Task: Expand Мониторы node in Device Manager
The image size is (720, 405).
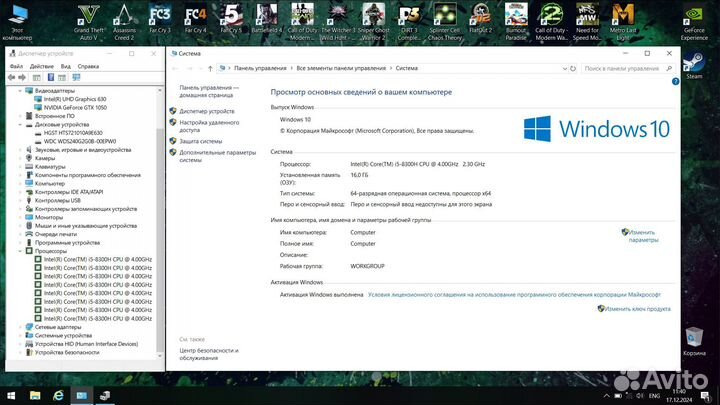Action: tap(20, 217)
